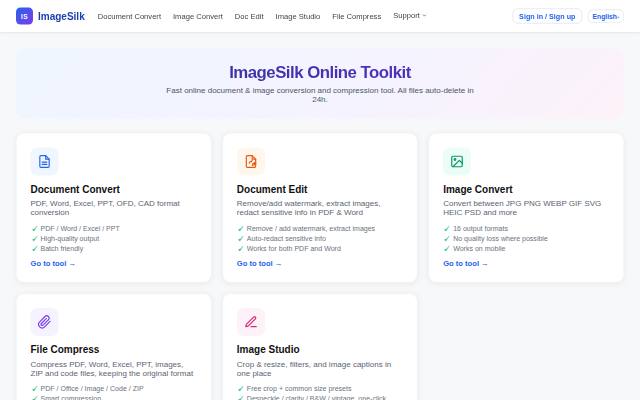Click the 'High-quality output' feature line
640x400 pixels.
coord(65,239)
